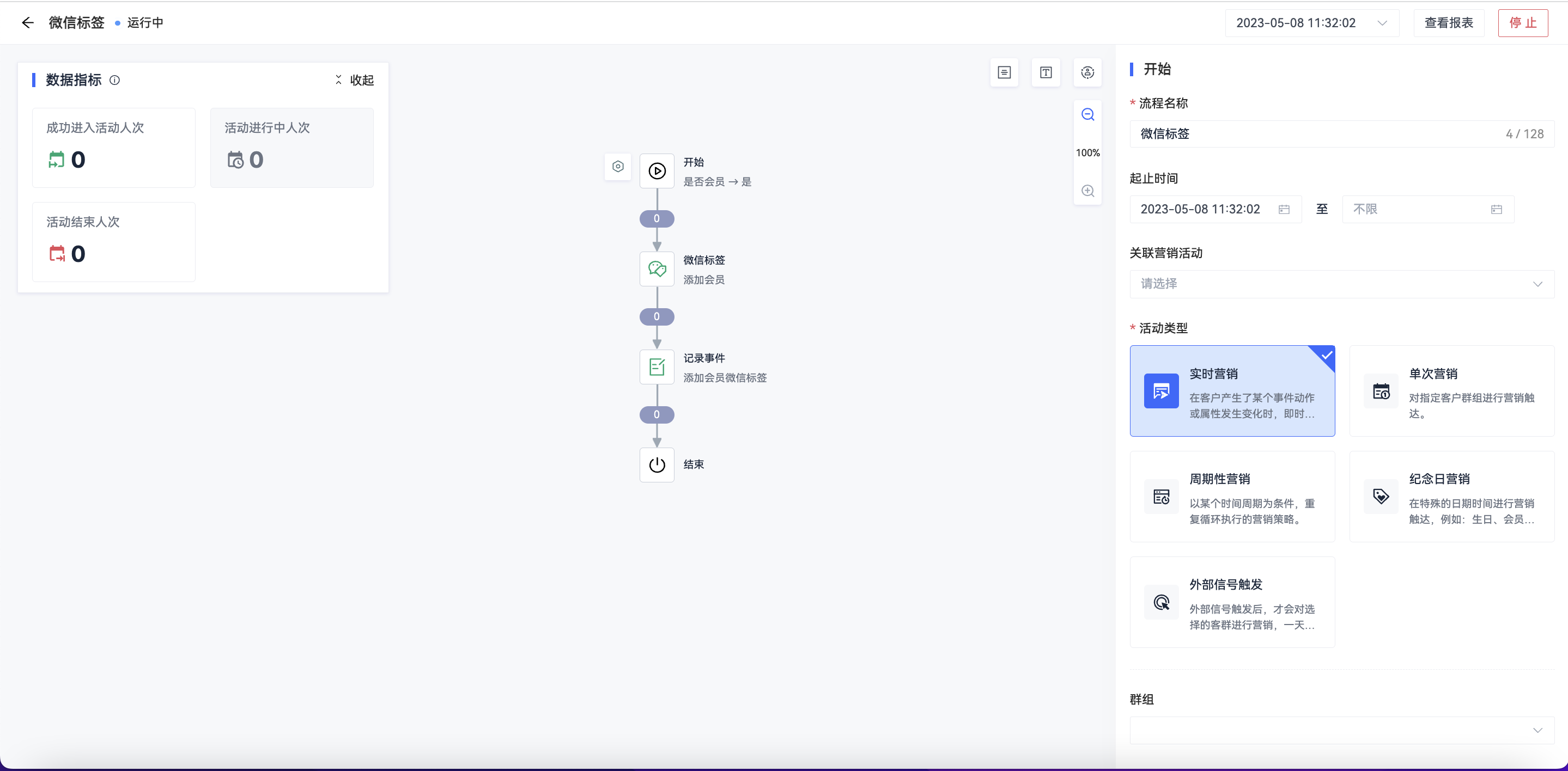Click the settings hexagon beside start node
The image size is (1568, 771).
click(618, 166)
